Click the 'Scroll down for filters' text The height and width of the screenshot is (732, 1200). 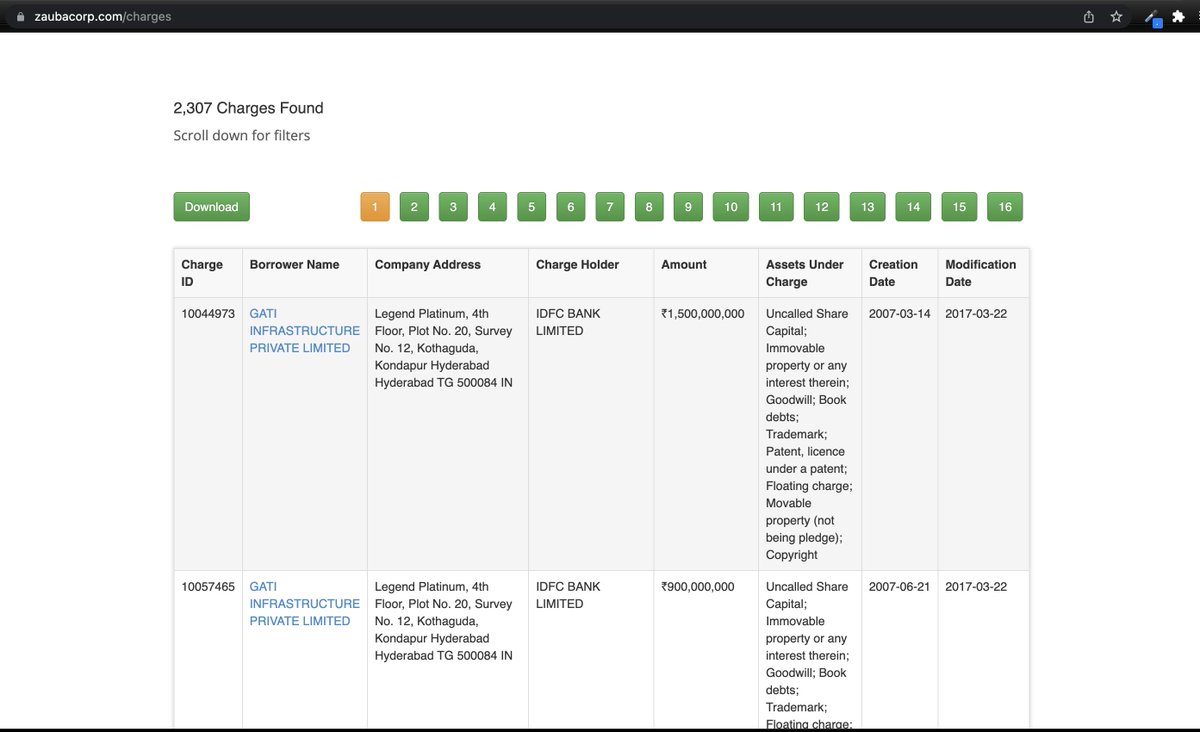[x=242, y=135]
